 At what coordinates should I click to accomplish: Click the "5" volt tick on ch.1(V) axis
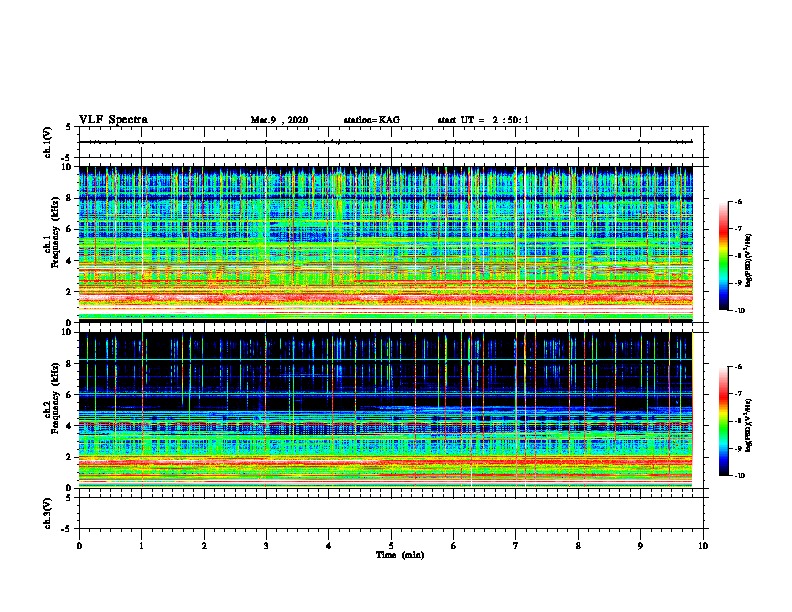[69, 127]
